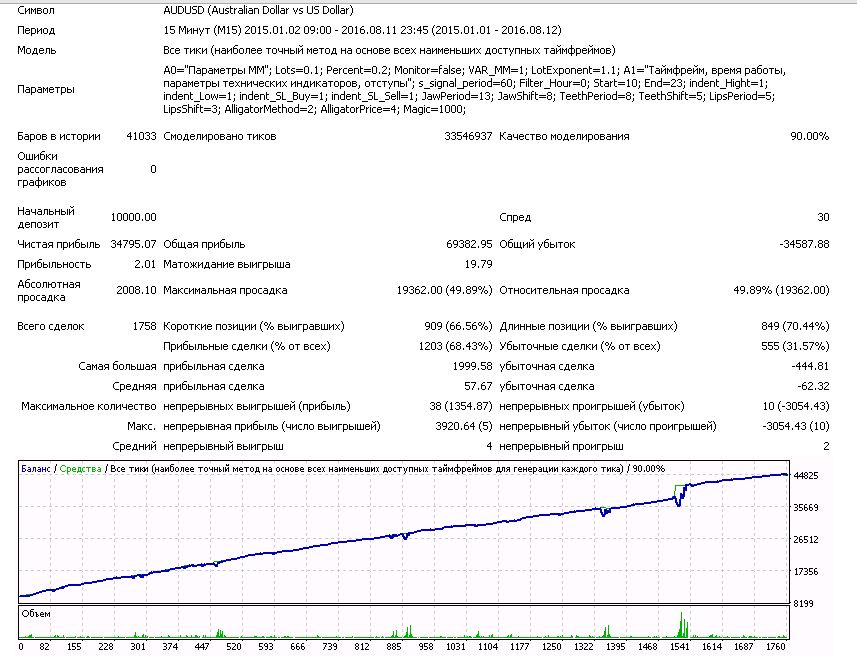This screenshot has height=656, width=857.
Task: Click chart axis value 35669
Action: 806,508
